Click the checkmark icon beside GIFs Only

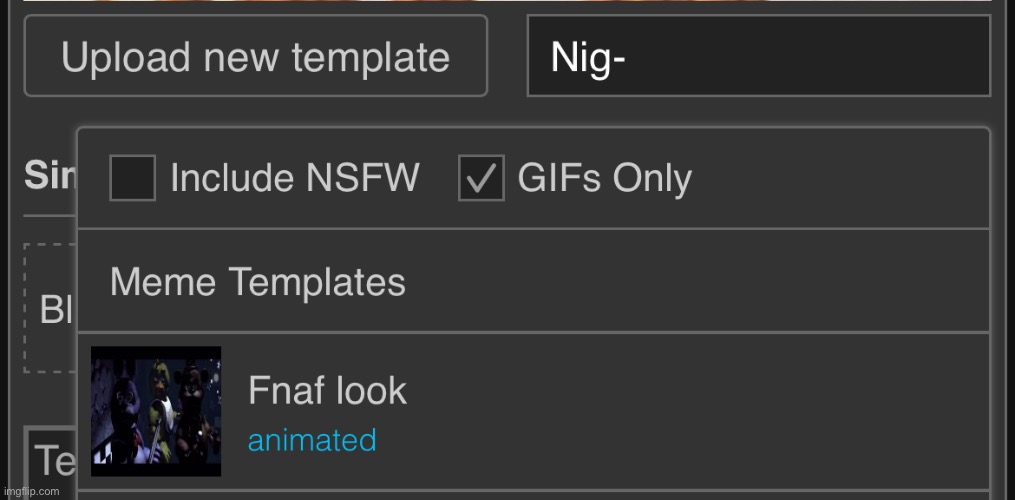pyautogui.click(x=481, y=179)
